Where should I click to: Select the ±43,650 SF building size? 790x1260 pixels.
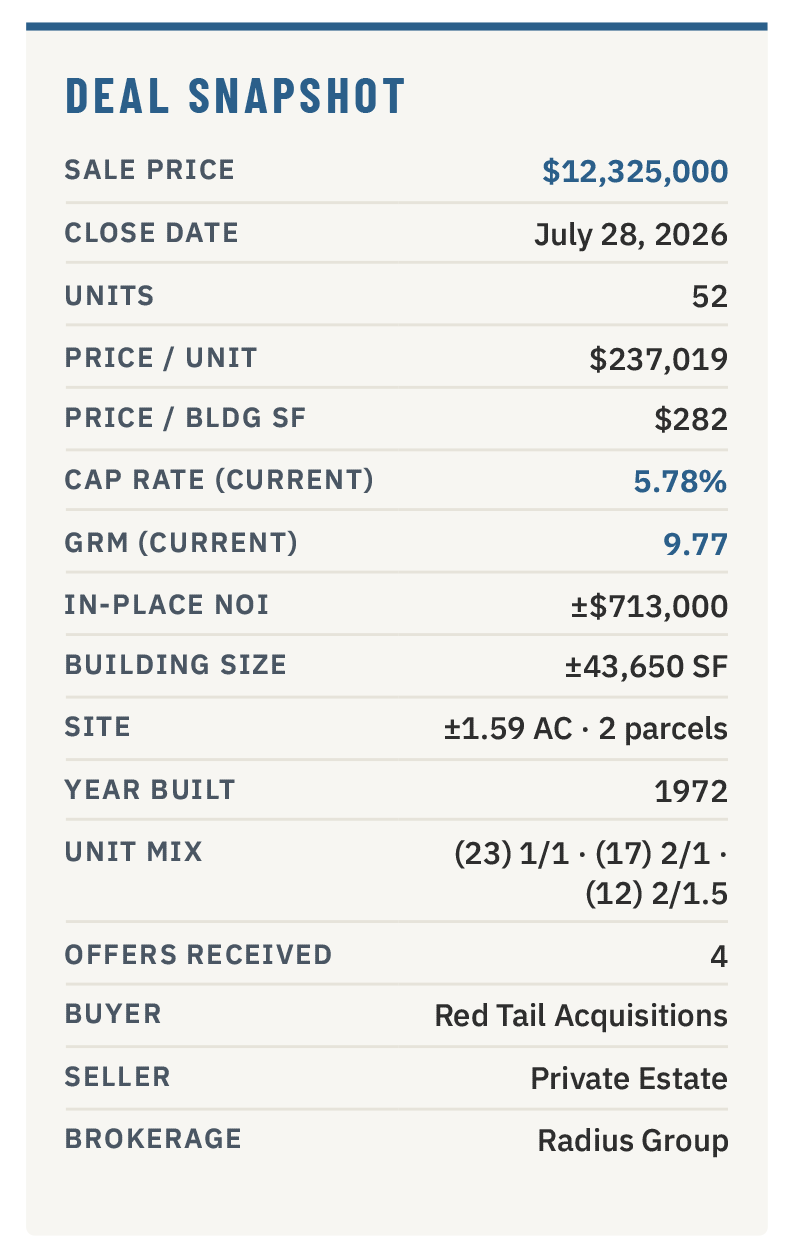point(647,667)
